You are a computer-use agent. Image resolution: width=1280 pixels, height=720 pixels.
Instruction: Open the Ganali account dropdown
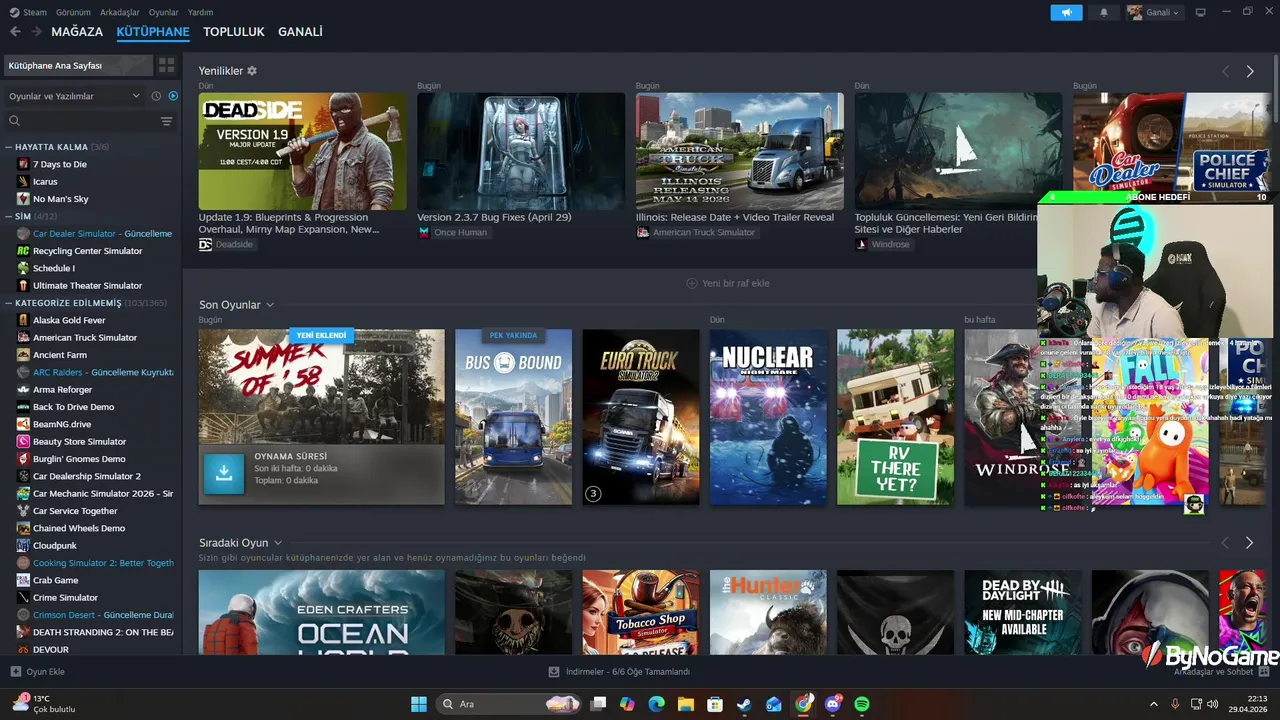click(x=1154, y=12)
